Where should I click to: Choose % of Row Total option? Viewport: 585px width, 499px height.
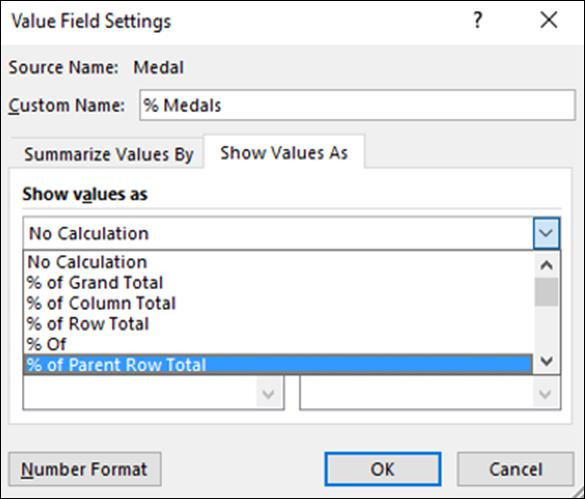tap(278, 324)
